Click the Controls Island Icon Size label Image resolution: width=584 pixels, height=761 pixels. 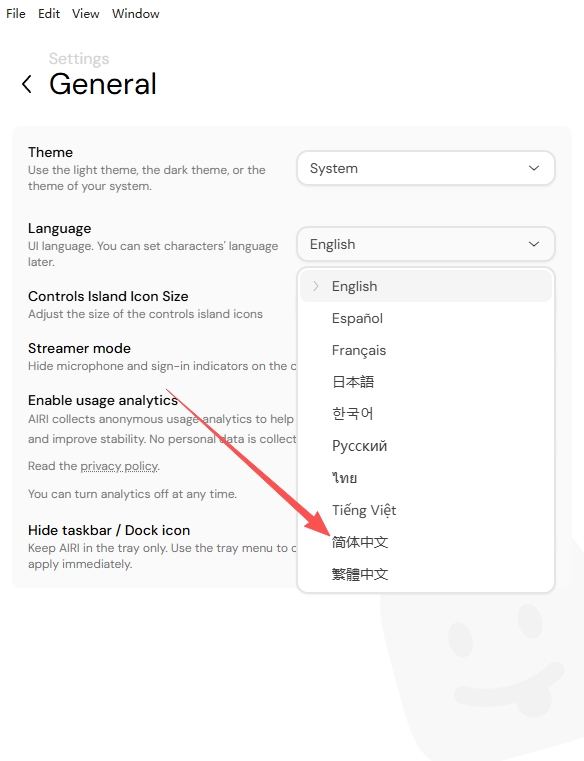[108, 296]
